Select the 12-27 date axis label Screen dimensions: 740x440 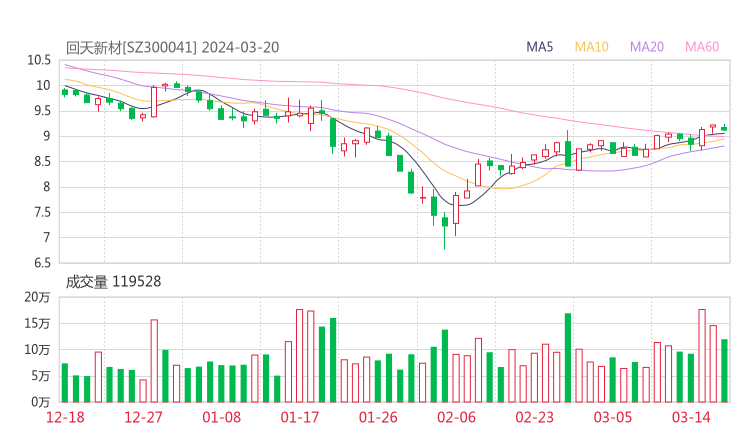click(x=143, y=417)
